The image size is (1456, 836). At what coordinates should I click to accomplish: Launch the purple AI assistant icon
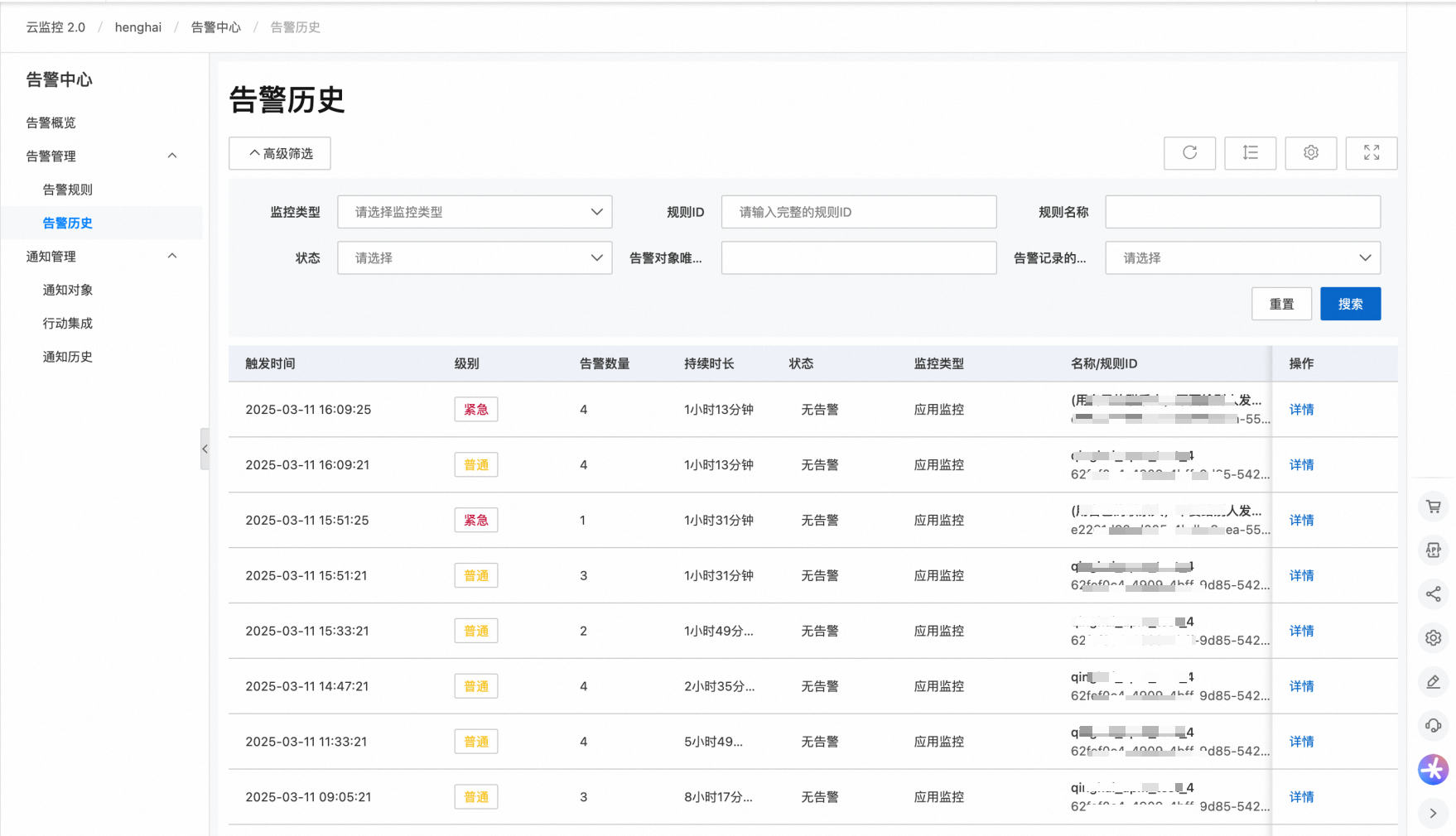1433,770
